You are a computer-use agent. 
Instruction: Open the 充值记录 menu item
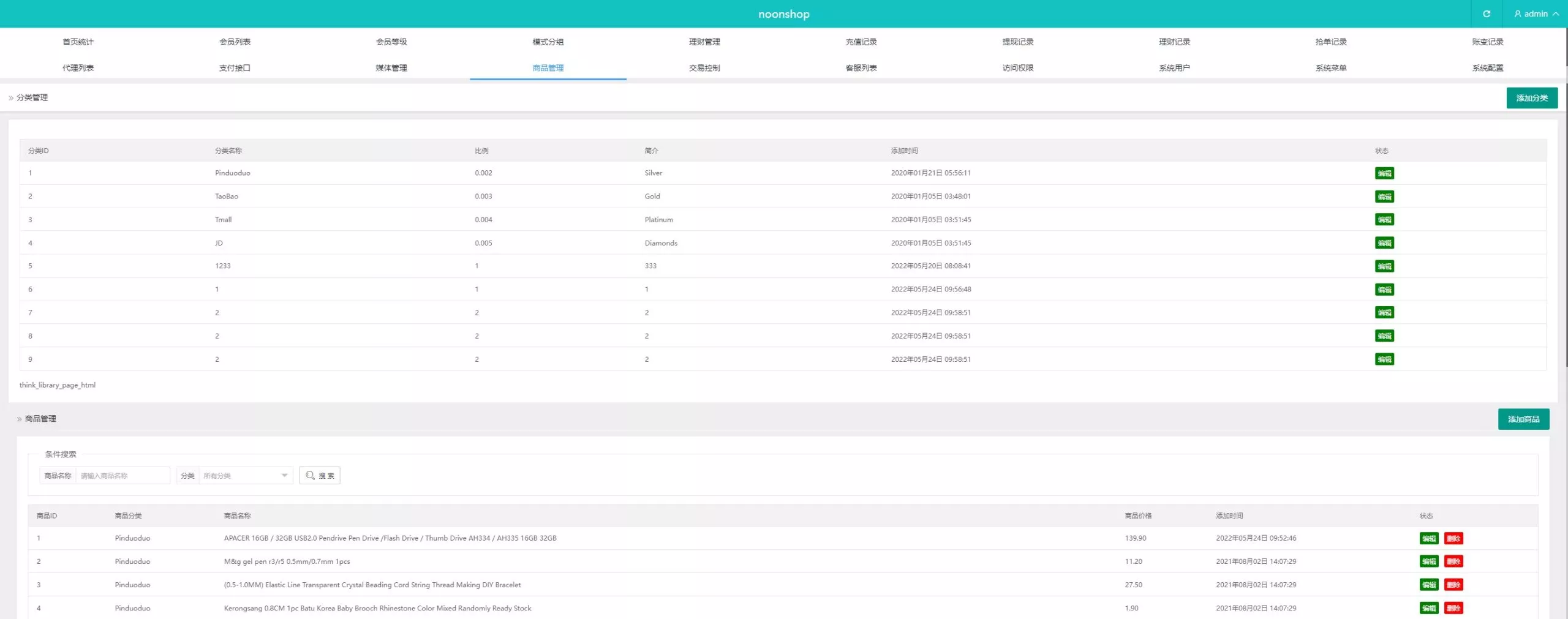pyautogui.click(x=861, y=42)
